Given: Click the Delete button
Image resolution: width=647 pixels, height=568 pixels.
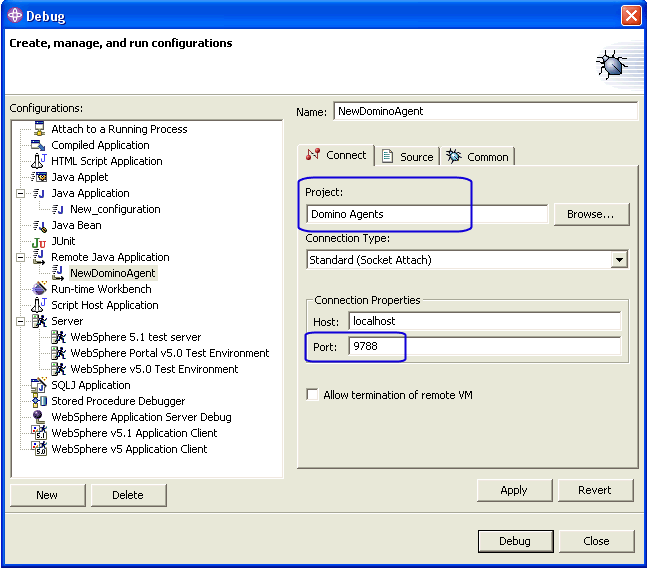Looking at the screenshot, I should click(128, 495).
